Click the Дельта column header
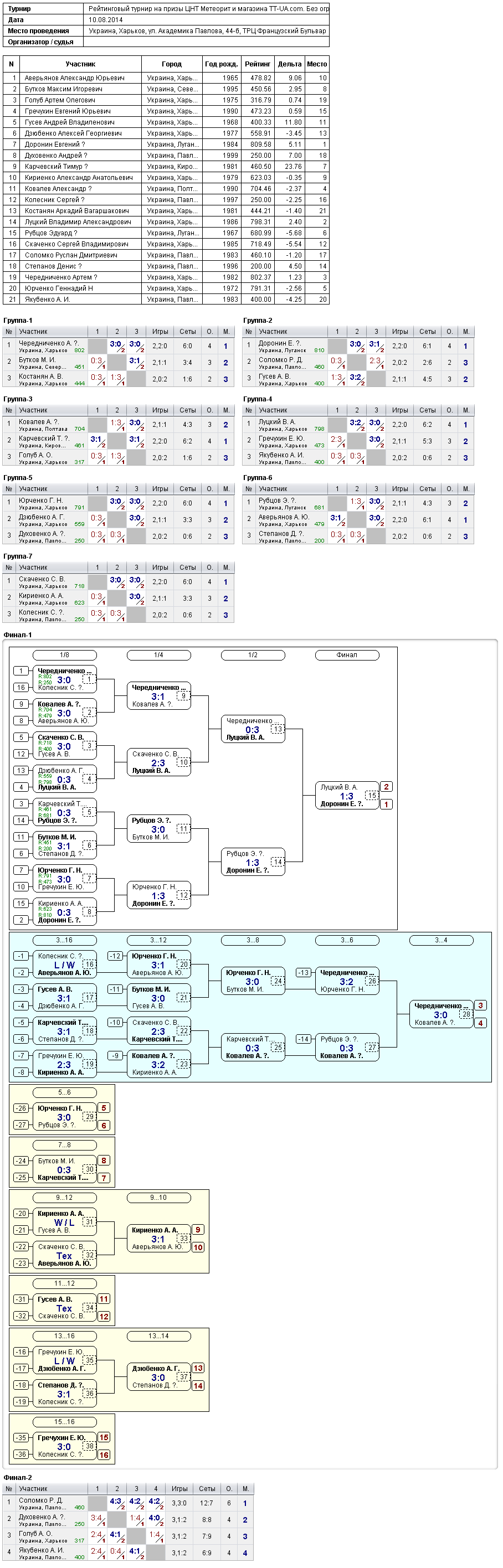The width and height of the screenshot is (503, 1568). pos(289,64)
